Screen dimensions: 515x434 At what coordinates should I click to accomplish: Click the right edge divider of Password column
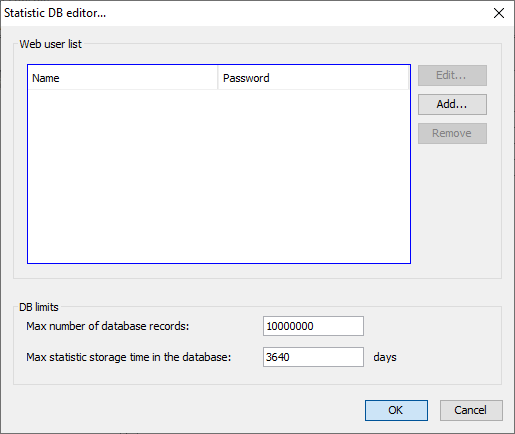coord(408,78)
